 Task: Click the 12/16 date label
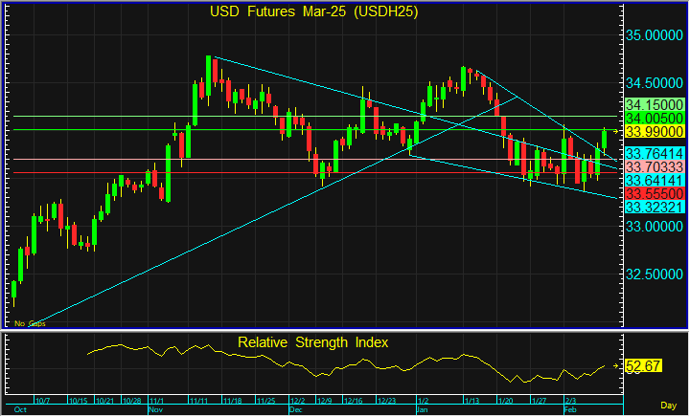pyautogui.click(x=353, y=401)
